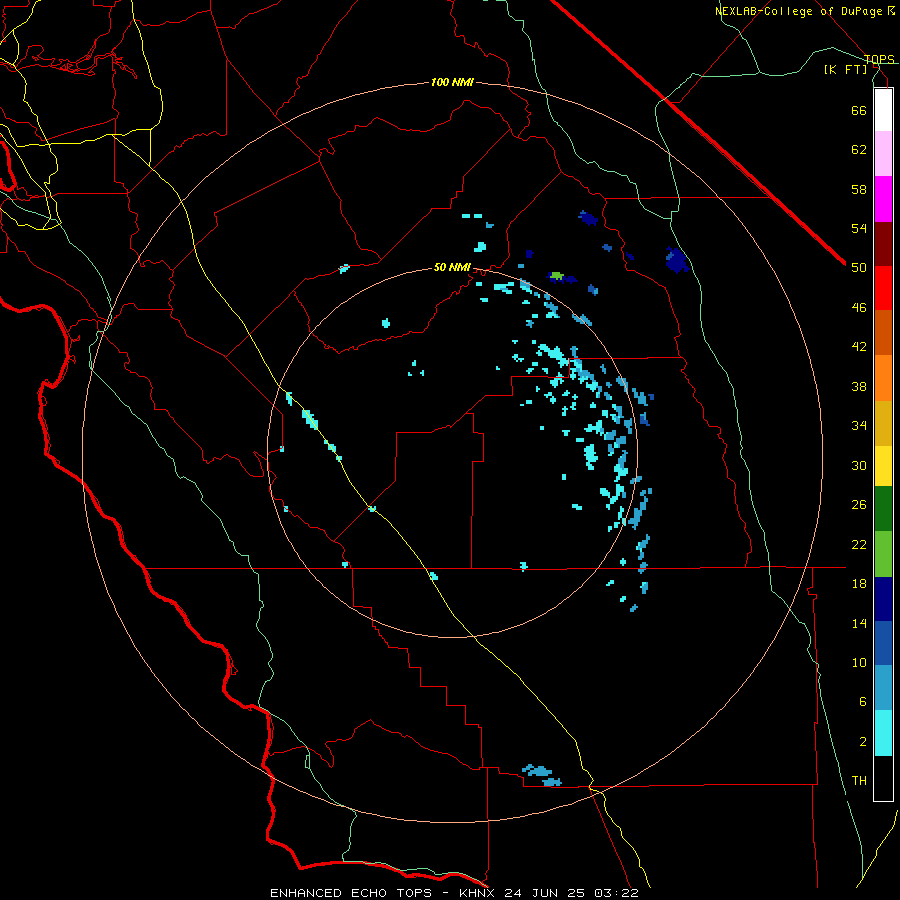
Task: Click the cyan legend swatch
Action: coord(883,733)
